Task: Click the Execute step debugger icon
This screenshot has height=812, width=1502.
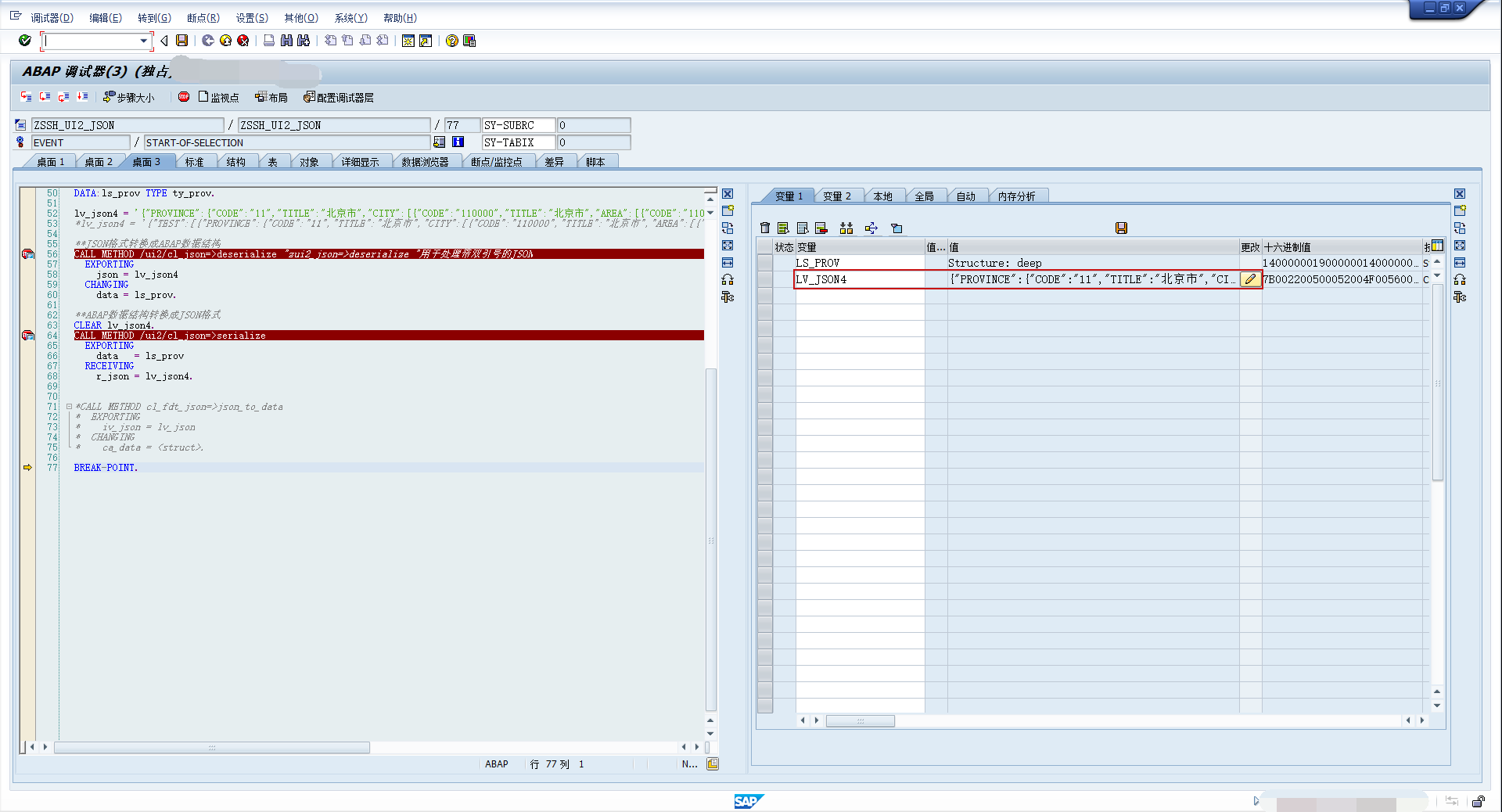Action: (x=45, y=97)
